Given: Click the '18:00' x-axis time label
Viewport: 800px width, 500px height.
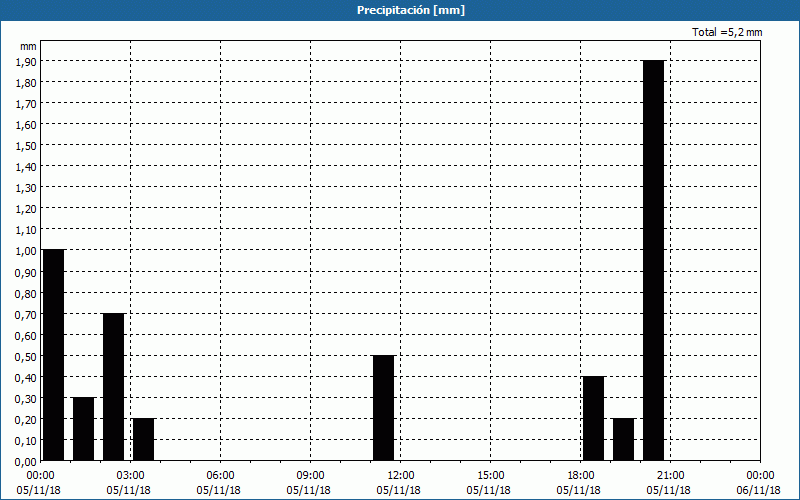Looking at the screenshot, I should 581,476.
